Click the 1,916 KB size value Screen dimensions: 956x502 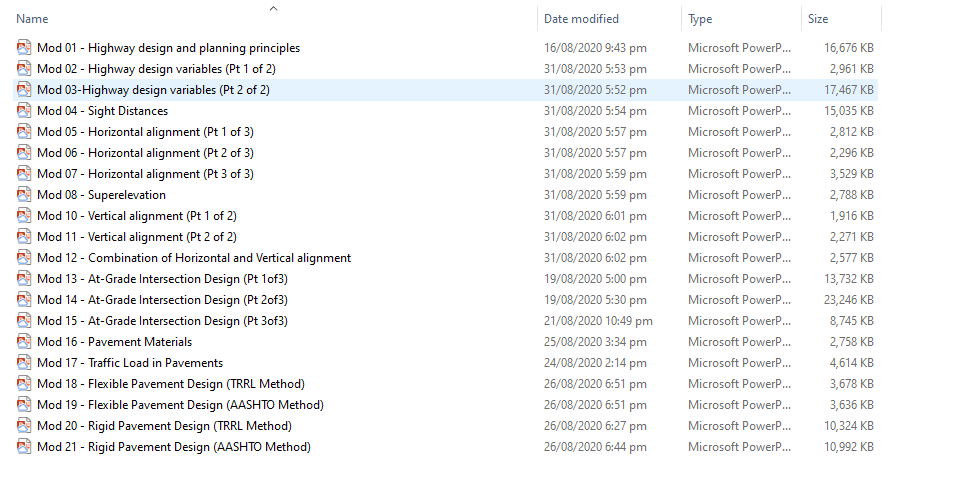tap(851, 216)
